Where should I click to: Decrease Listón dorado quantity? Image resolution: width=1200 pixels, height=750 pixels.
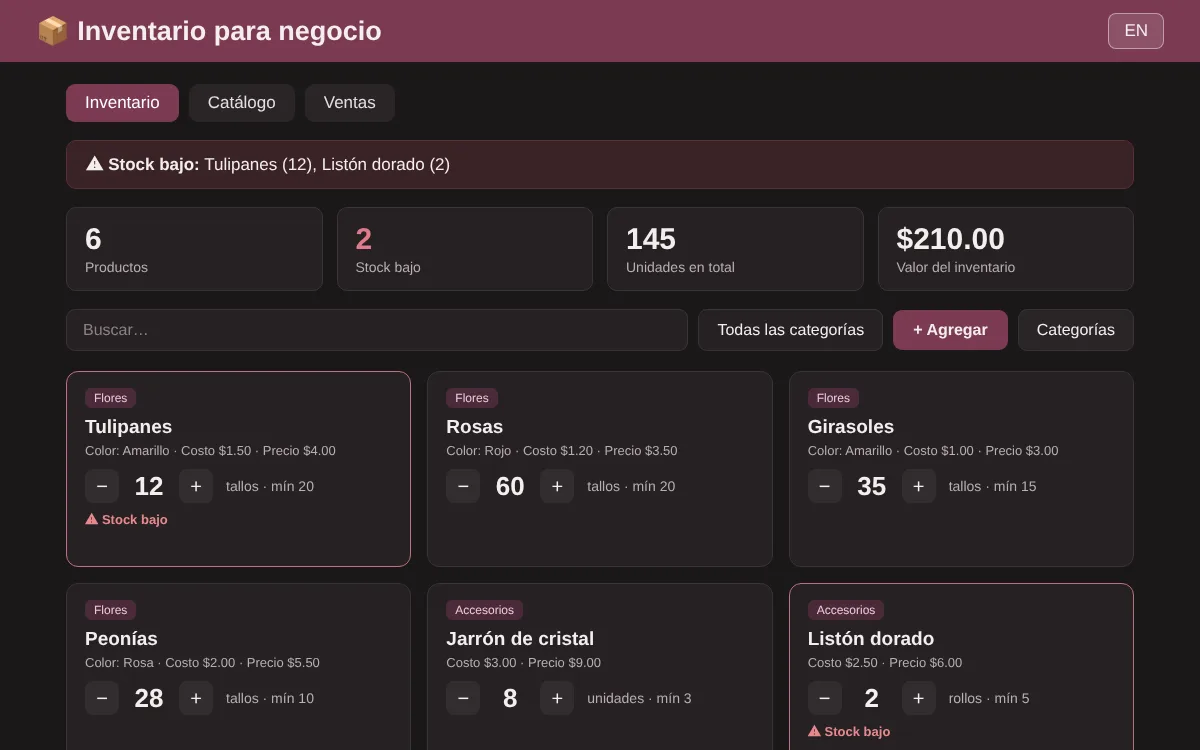pyautogui.click(x=825, y=698)
